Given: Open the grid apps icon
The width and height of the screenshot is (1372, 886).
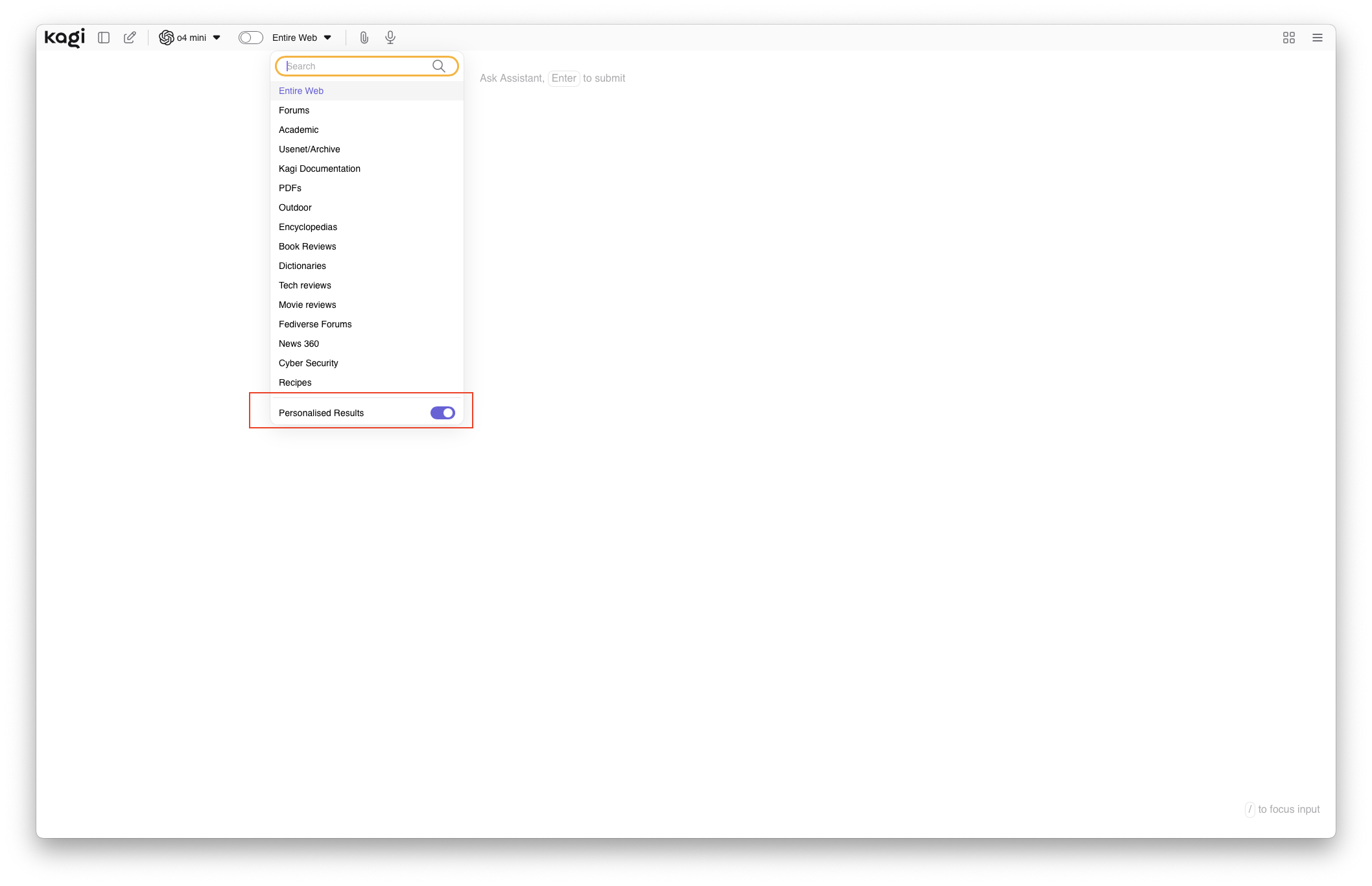Looking at the screenshot, I should pyautogui.click(x=1288, y=38).
